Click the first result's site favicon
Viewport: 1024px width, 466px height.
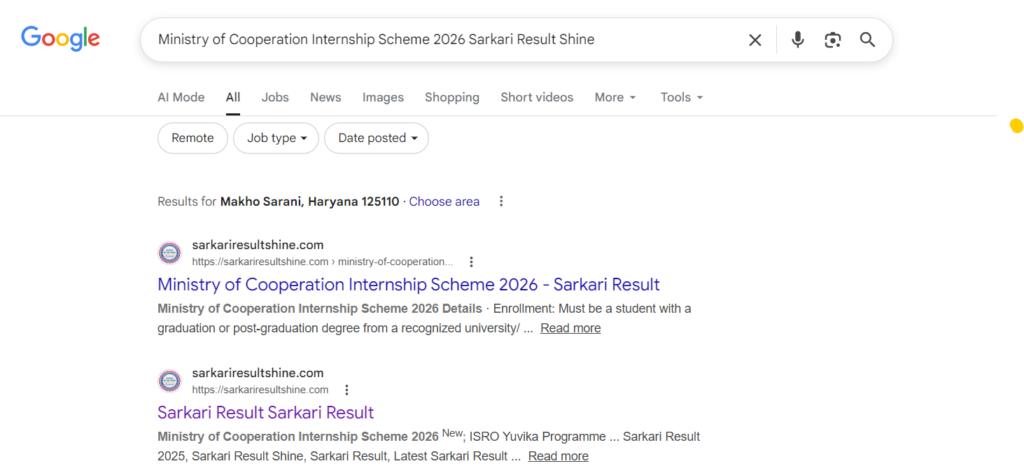170,253
